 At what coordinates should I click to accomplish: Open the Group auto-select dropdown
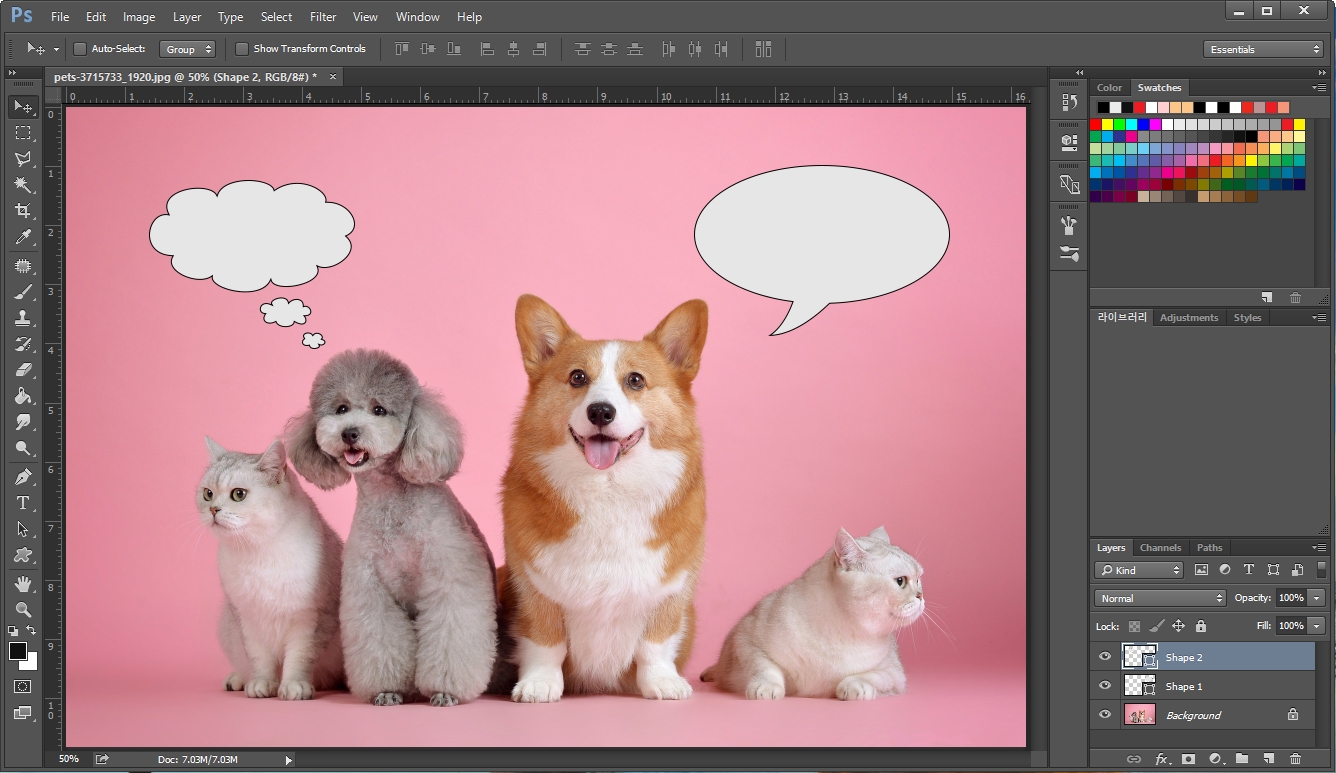(187, 49)
